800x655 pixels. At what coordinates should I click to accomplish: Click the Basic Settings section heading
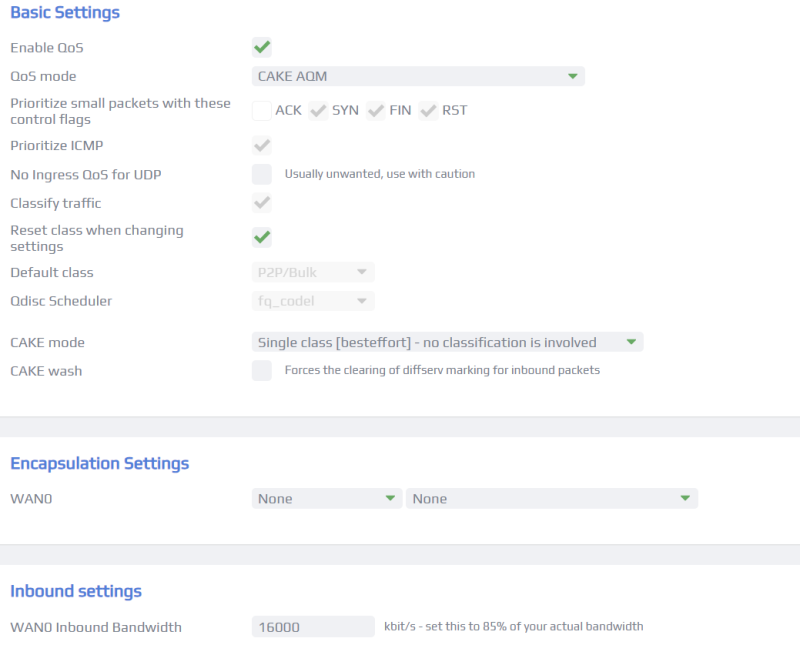(65, 12)
